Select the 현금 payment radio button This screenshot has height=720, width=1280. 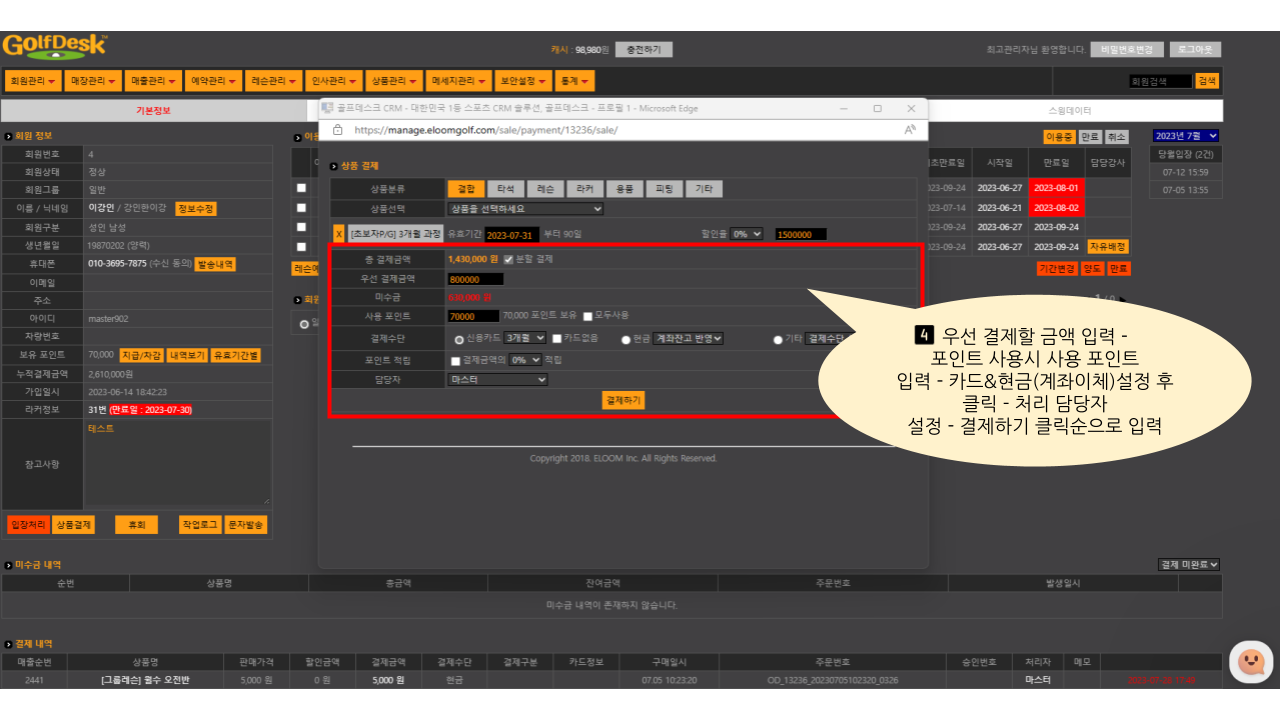(627, 339)
